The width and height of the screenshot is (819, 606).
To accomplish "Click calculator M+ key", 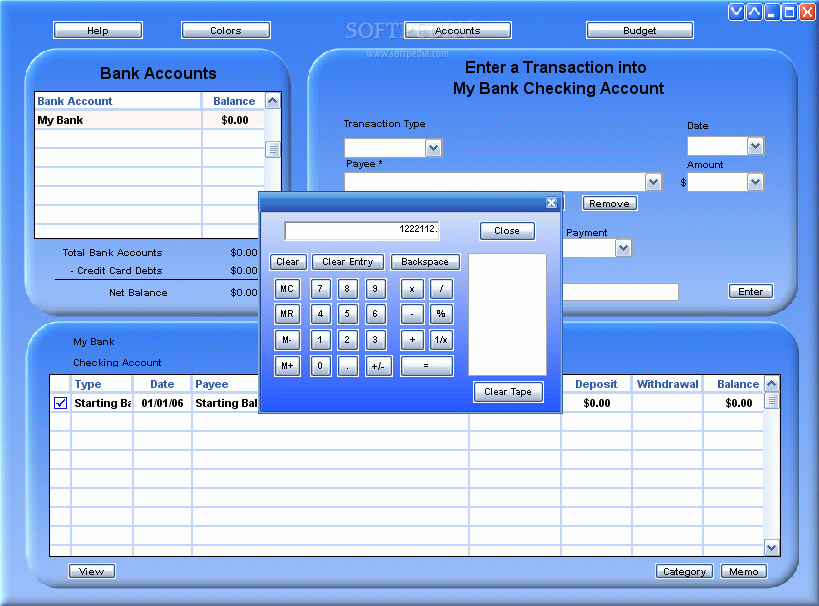I will [x=287, y=366].
